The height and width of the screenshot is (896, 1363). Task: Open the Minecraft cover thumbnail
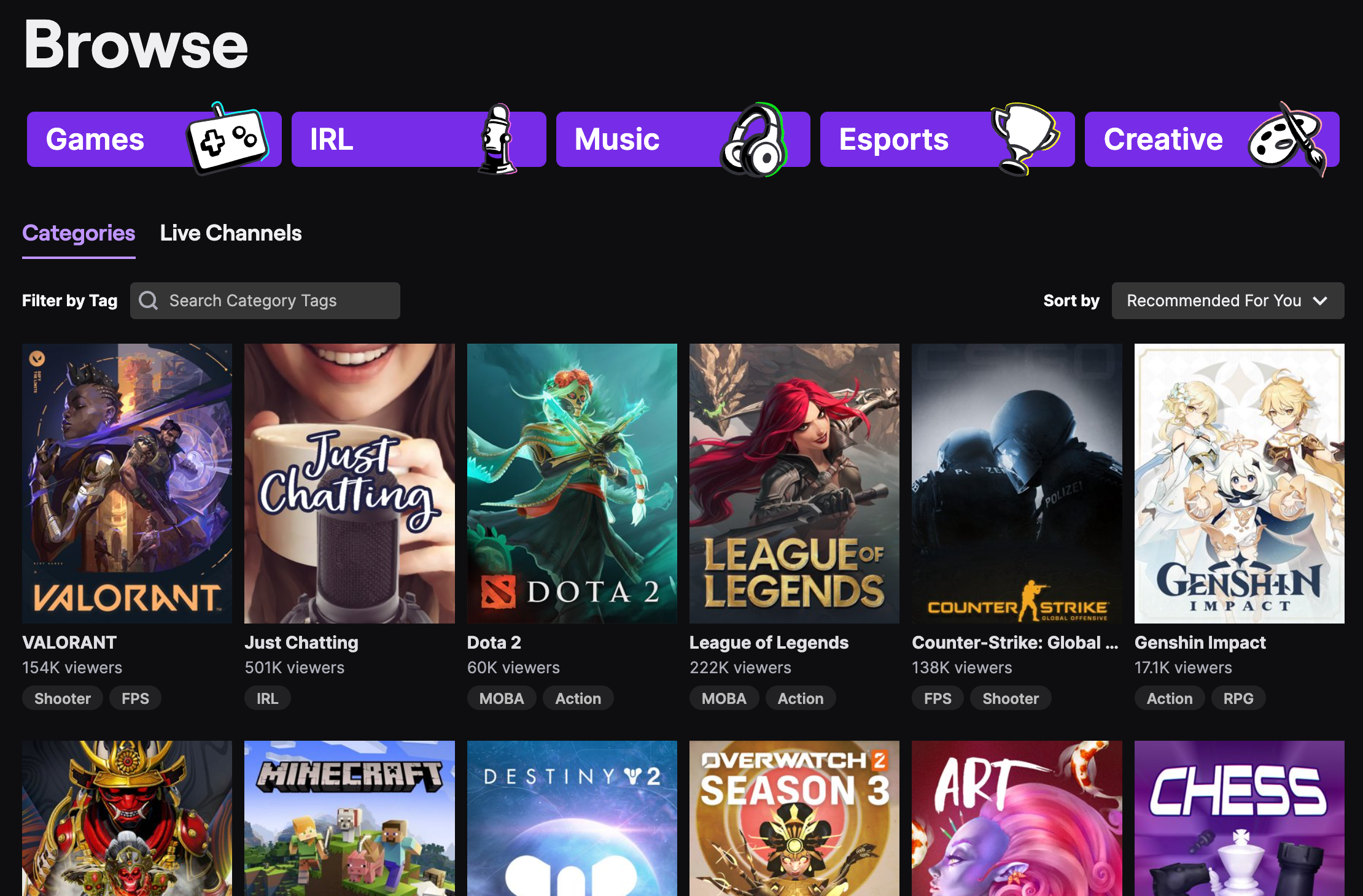click(349, 818)
